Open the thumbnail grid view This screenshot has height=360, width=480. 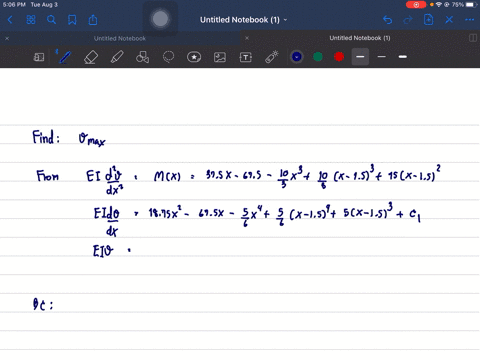[31, 20]
